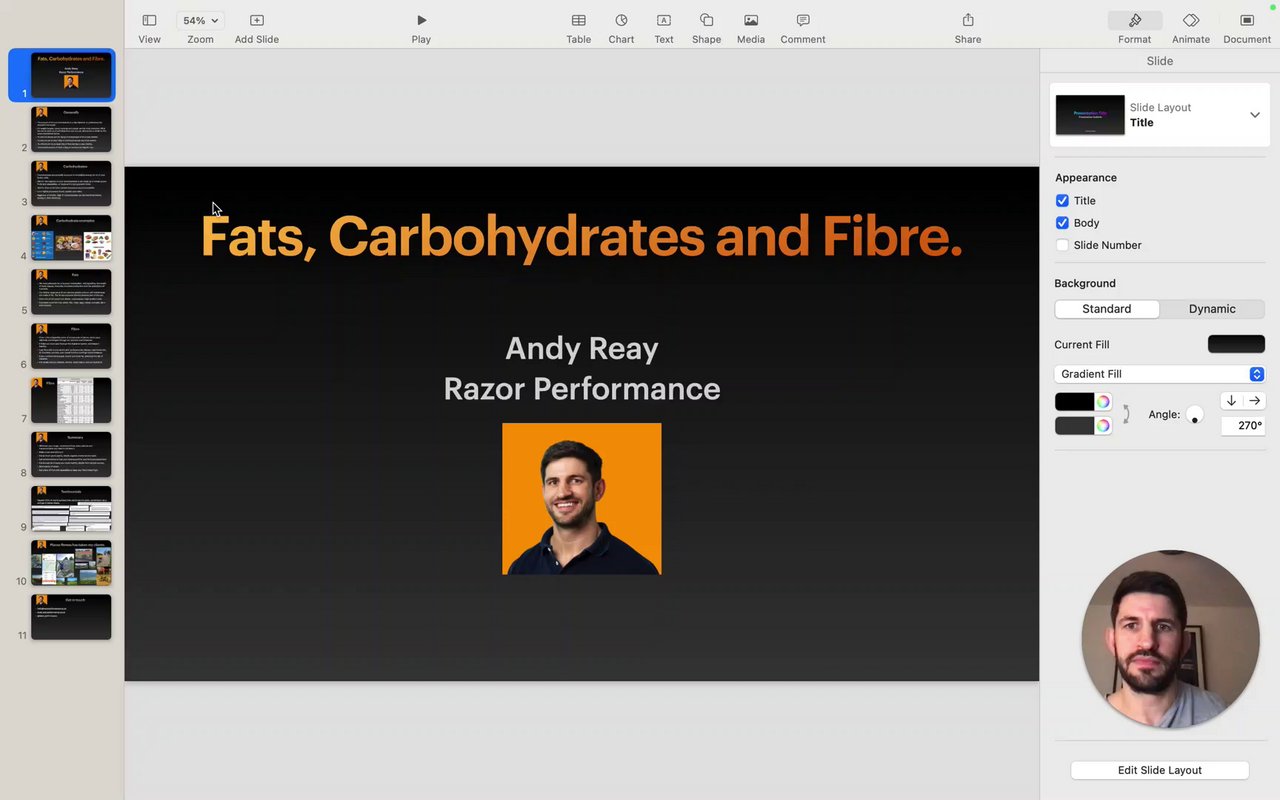
Task: Enable the Slide Number checkbox
Action: click(1062, 245)
